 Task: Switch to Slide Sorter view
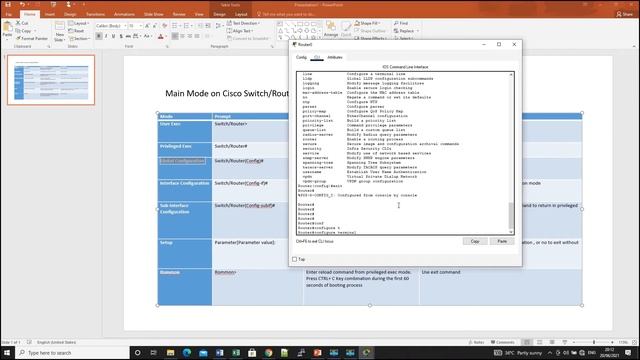[540, 342]
